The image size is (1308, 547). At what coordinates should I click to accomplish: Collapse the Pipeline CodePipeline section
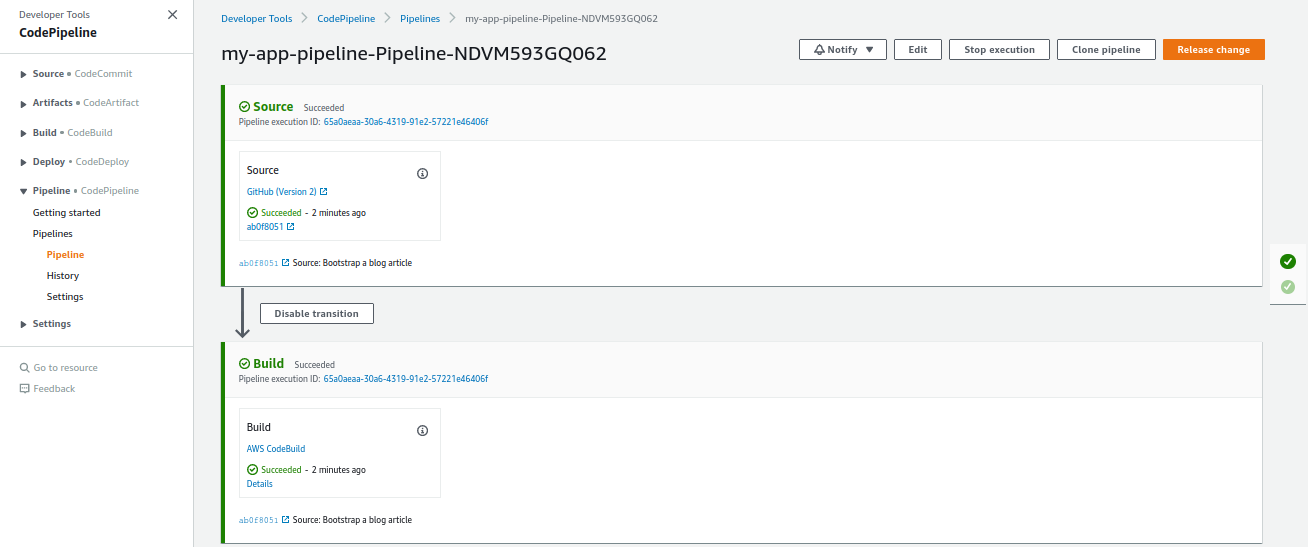[x=24, y=191]
